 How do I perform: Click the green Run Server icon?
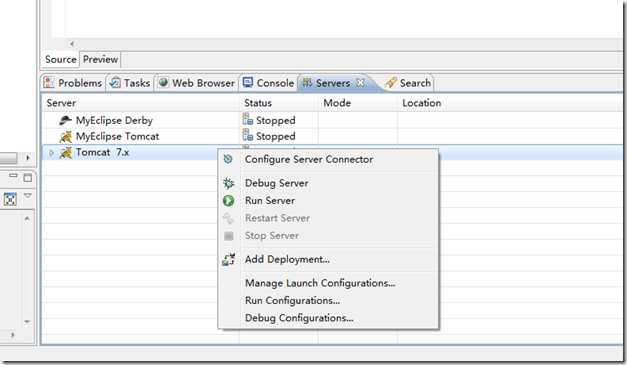tap(228, 201)
